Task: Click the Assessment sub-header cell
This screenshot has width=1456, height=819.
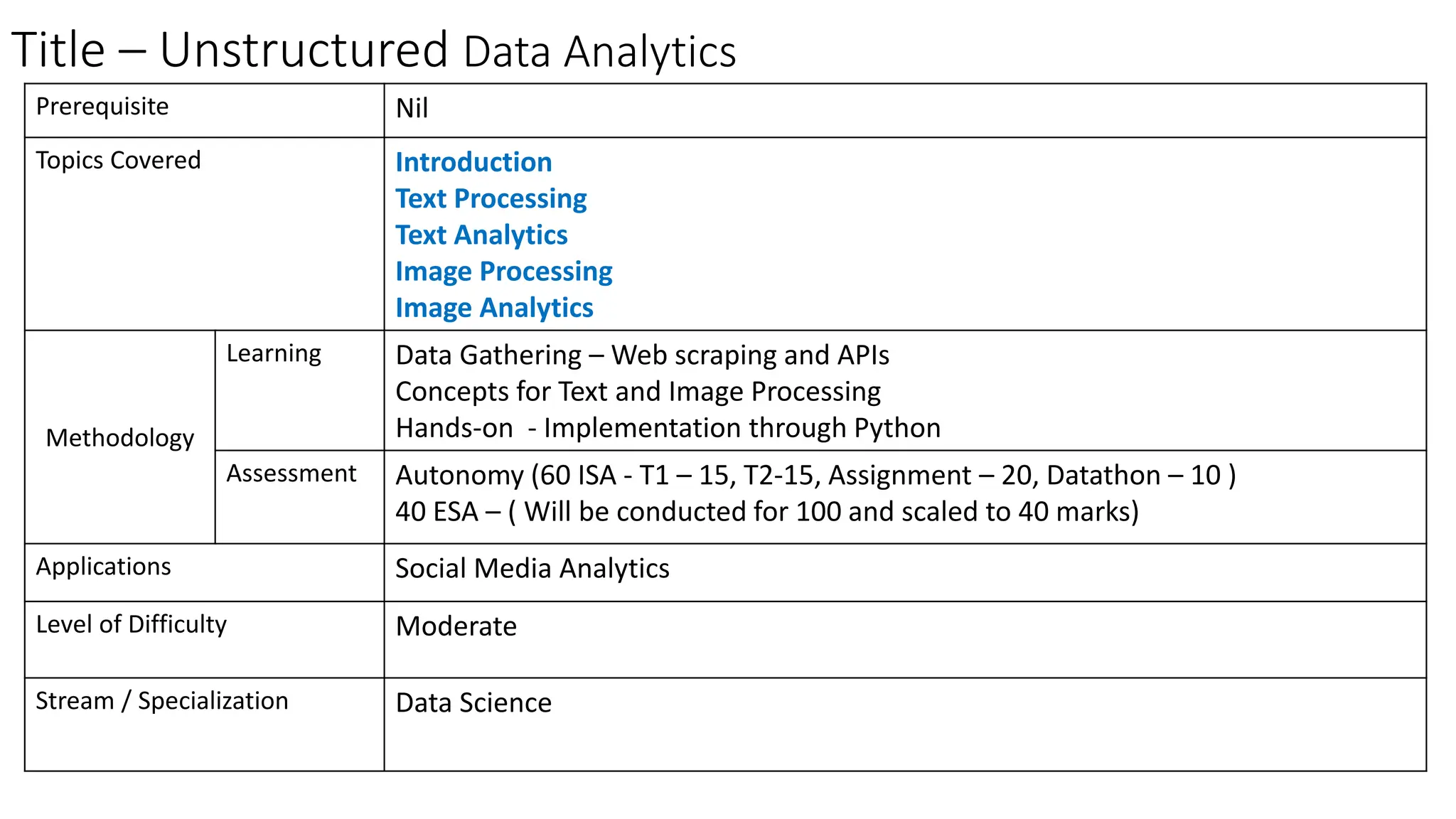Action: (291, 473)
